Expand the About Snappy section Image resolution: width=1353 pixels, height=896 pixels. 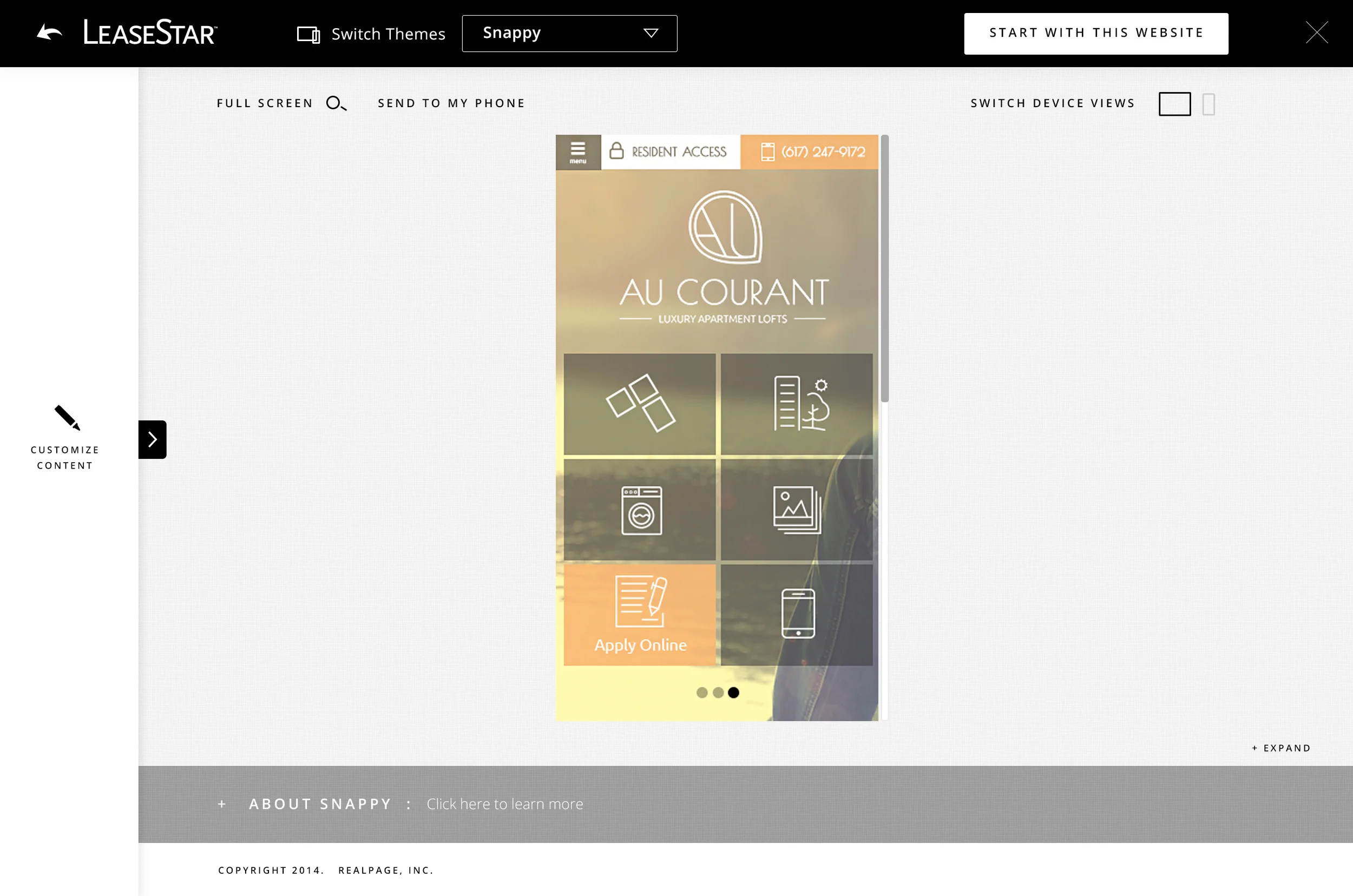pyautogui.click(x=320, y=804)
